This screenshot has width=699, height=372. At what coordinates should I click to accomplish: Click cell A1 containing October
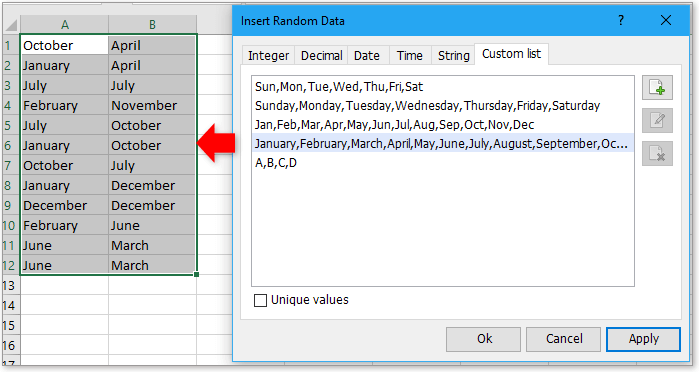64,45
